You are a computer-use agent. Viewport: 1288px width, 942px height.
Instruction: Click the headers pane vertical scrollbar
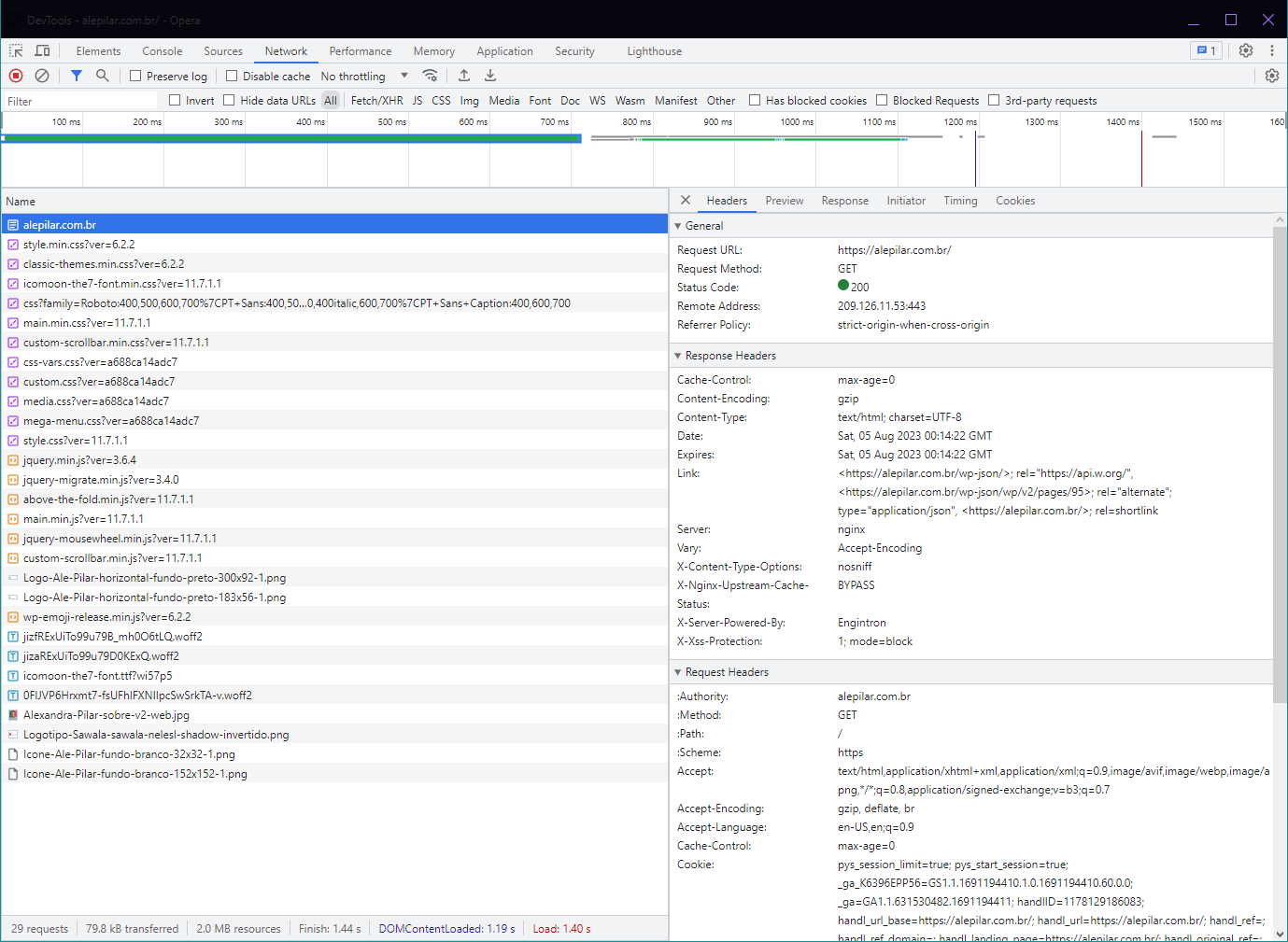tap(1280, 467)
